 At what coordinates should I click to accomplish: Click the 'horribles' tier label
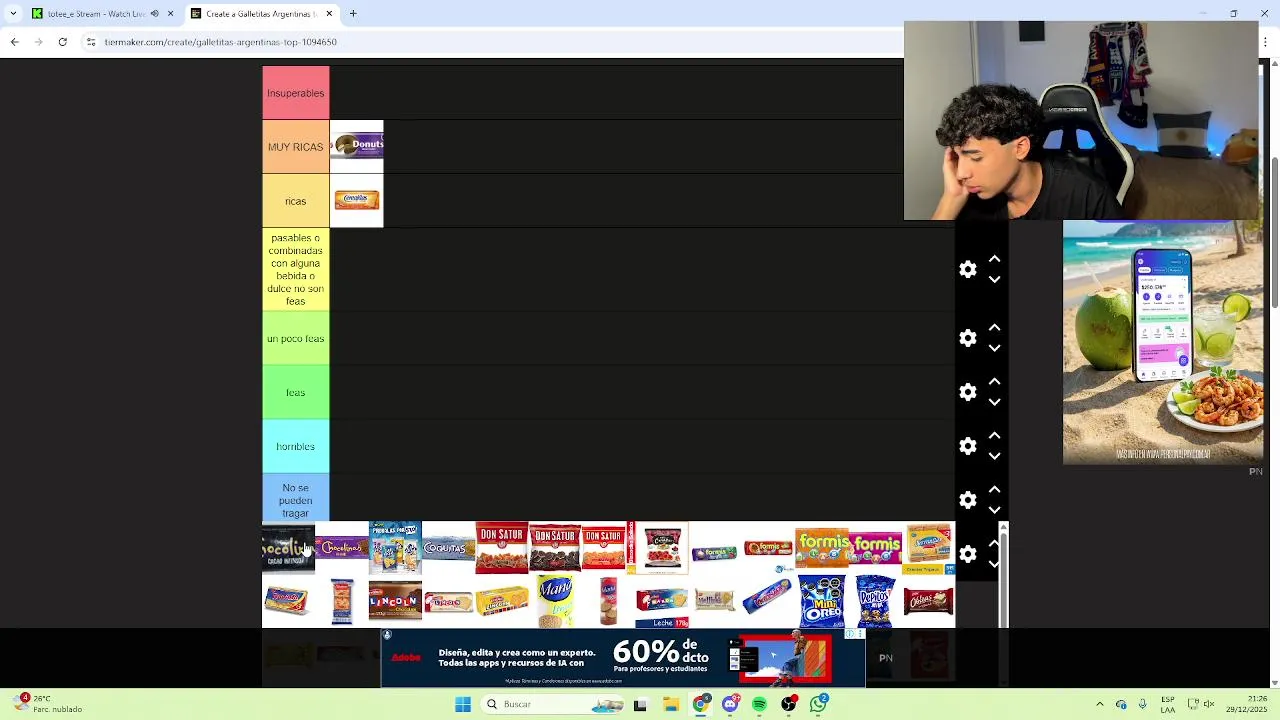pos(296,446)
